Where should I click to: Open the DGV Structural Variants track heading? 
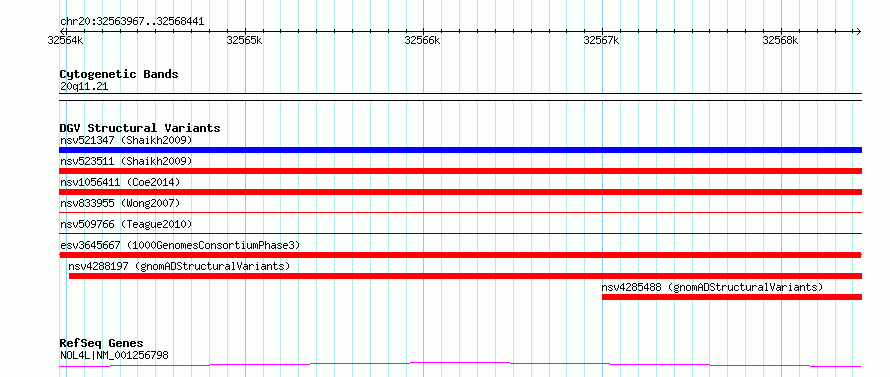(140, 128)
